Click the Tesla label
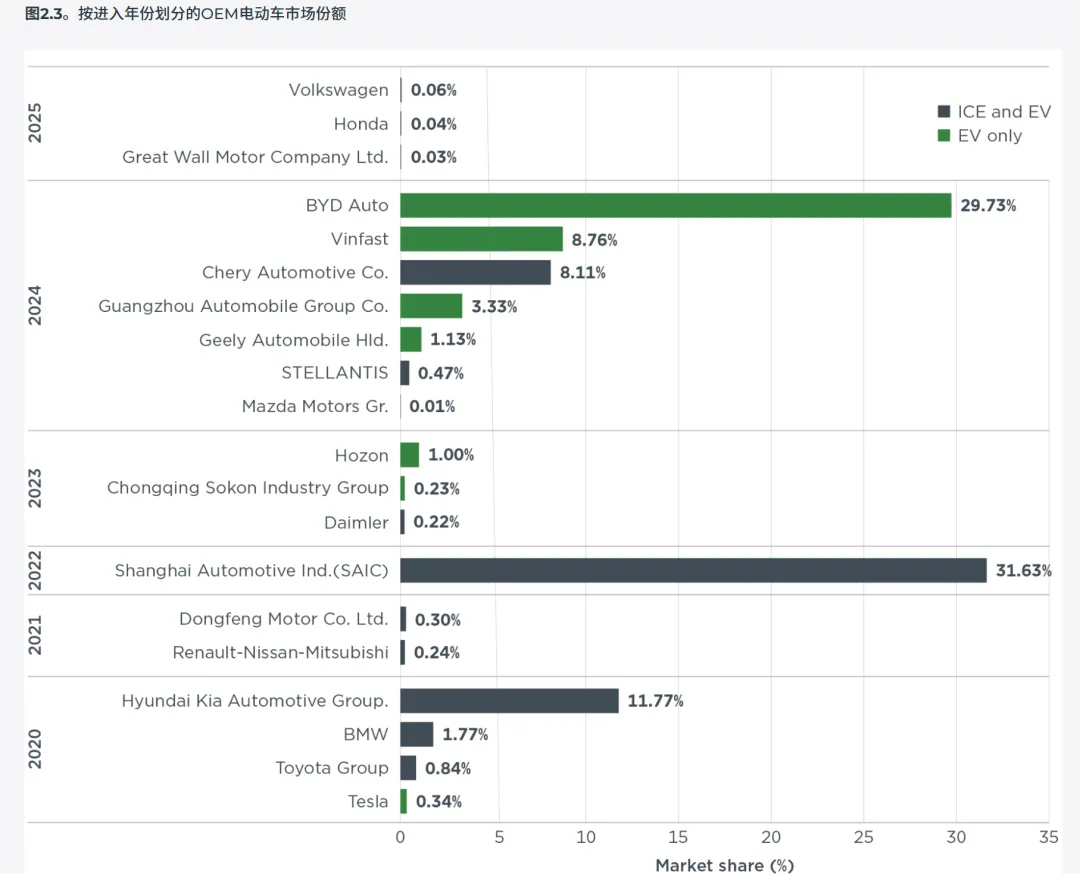This screenshot has width=1080, height=874. (368, 802)
